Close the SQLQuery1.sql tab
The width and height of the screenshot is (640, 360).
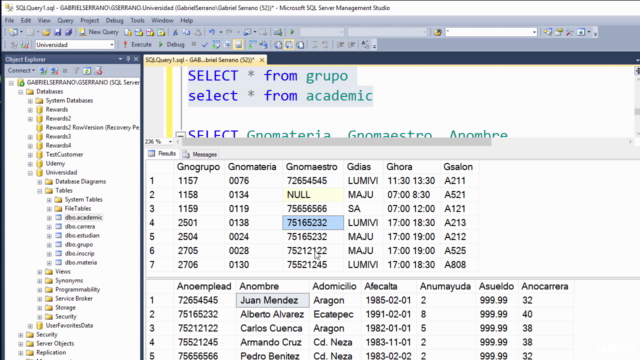(262, 60)
